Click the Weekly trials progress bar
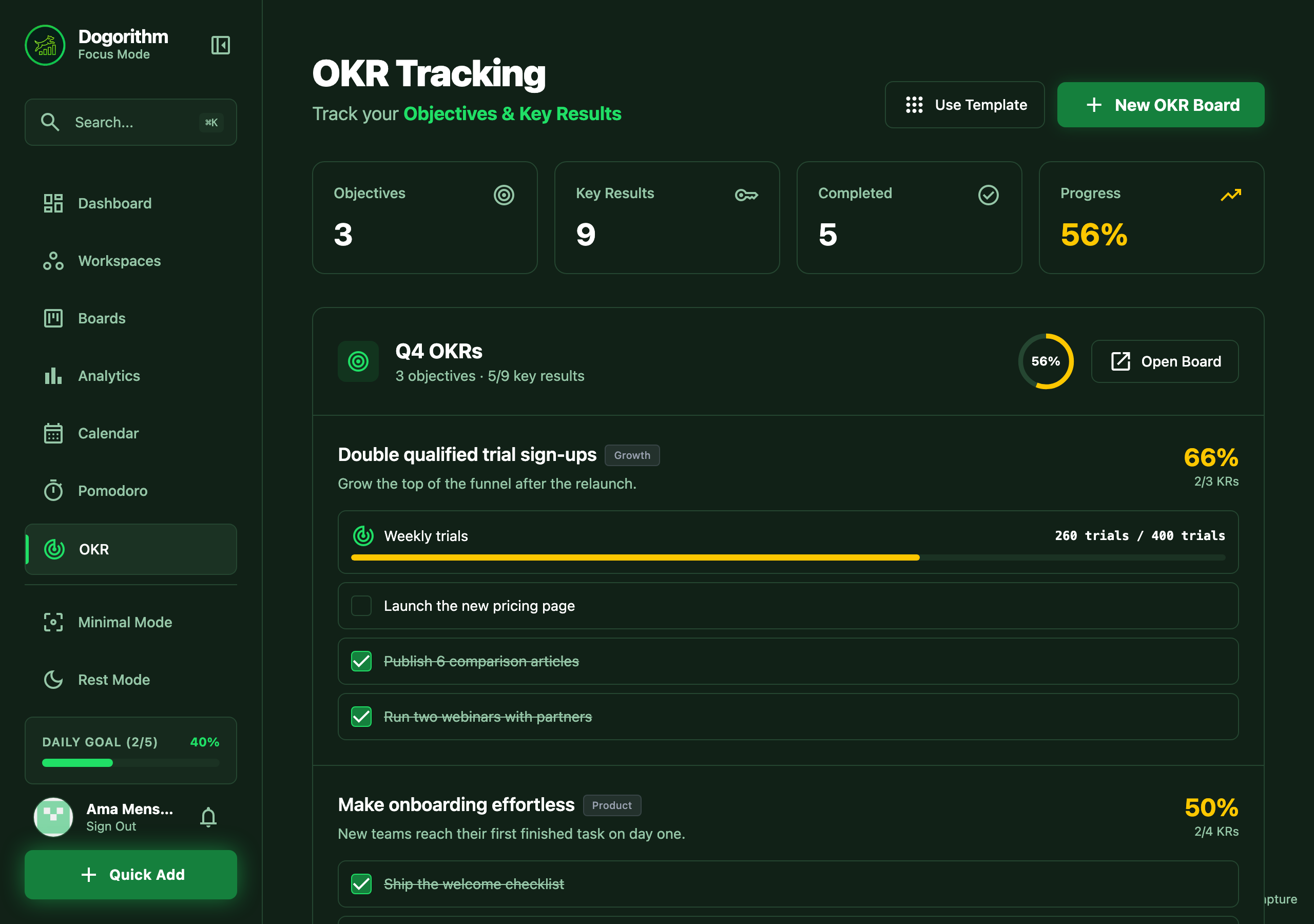 pyautogui.click(x=788, y=557)
